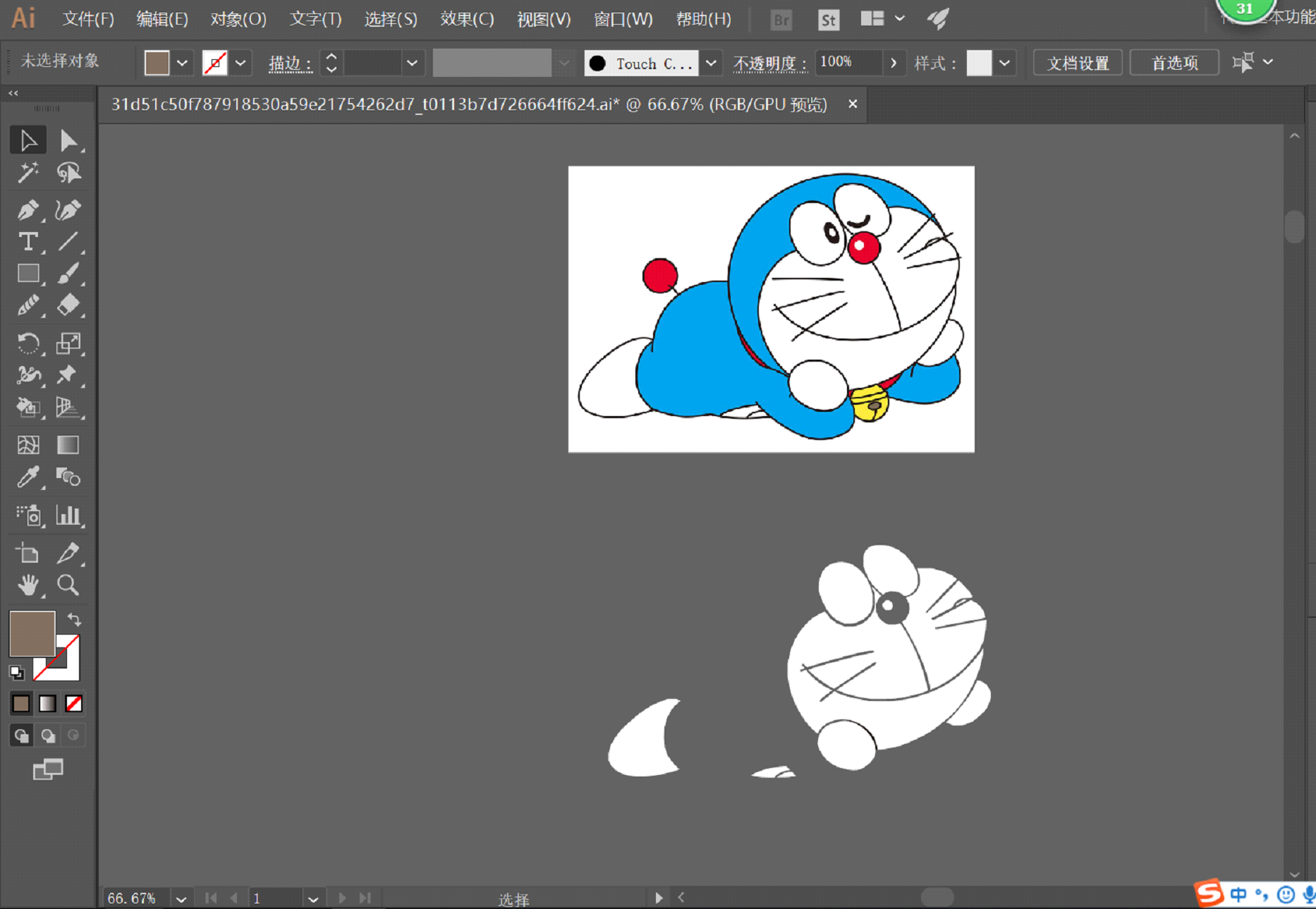Select the Paintbrush tool
This screenshot has width=1316, height=909.
click(68, 273)
